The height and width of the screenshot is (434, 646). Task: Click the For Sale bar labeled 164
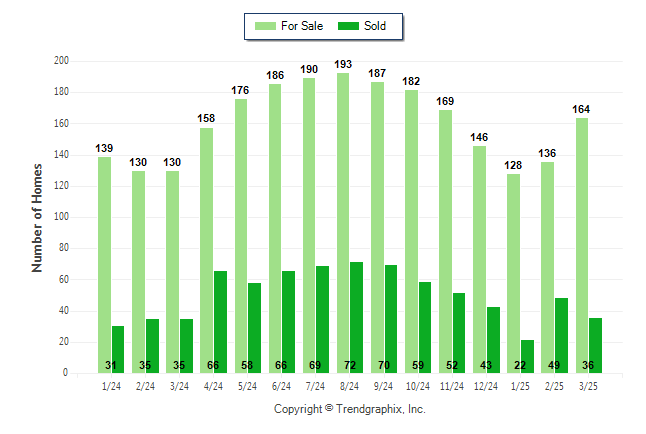click(582, 246)
